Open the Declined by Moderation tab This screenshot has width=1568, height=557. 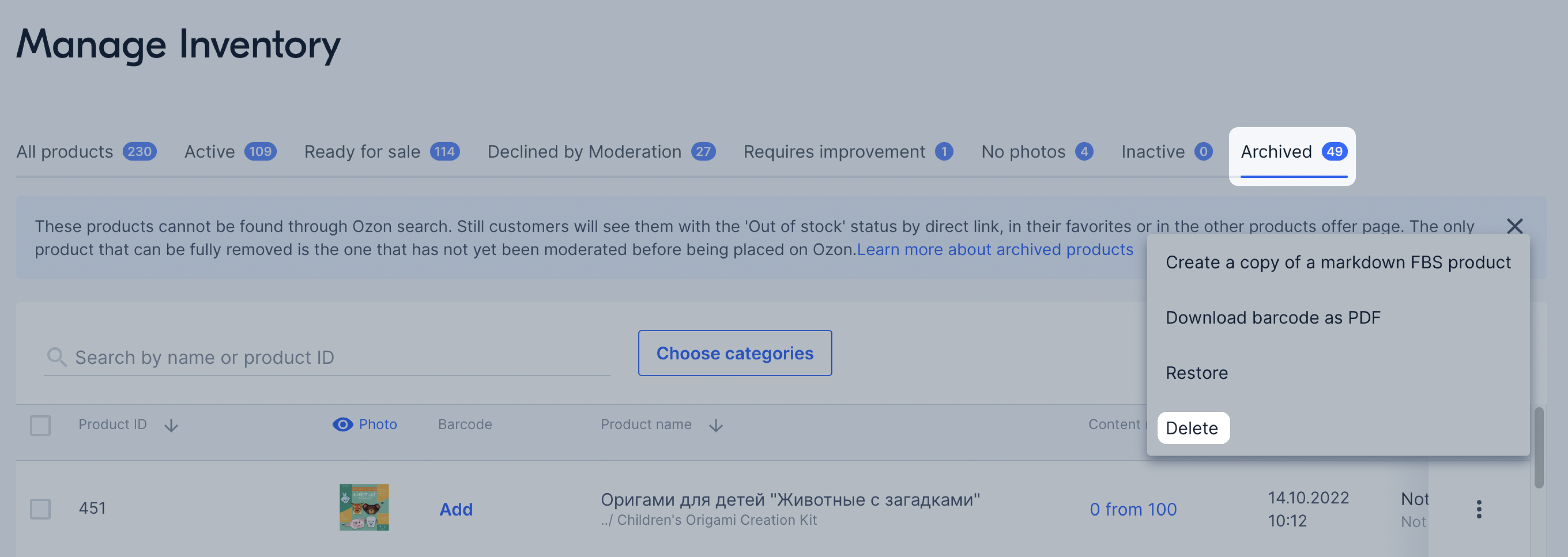point(584,152)
